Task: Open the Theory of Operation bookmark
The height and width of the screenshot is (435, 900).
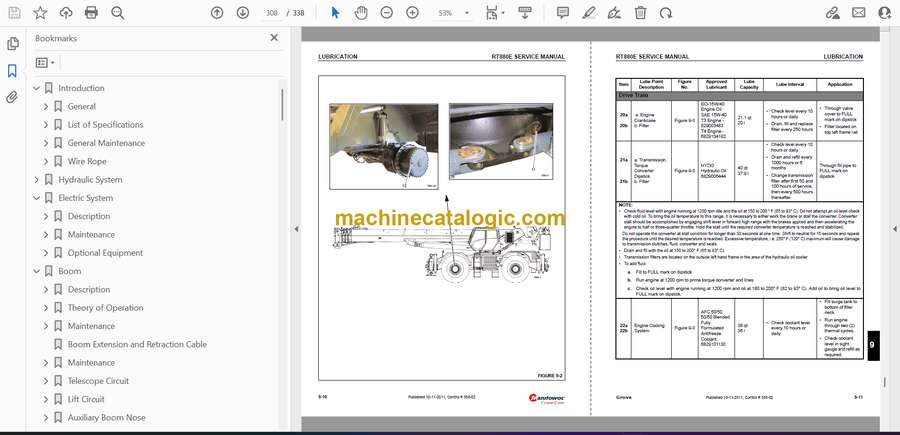Action: point(105,308)
